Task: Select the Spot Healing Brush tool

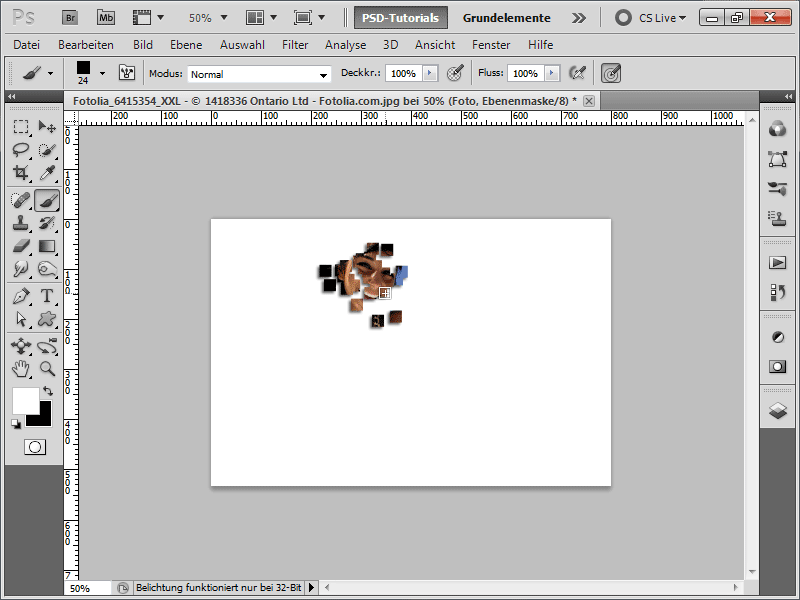Action: click(x=21, y=200)
